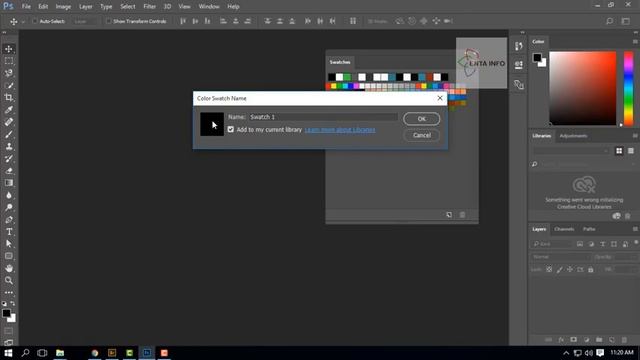Open File Explorer from taskbar
640x360 pixels.
pyautogui.click(x=60, y=353)
